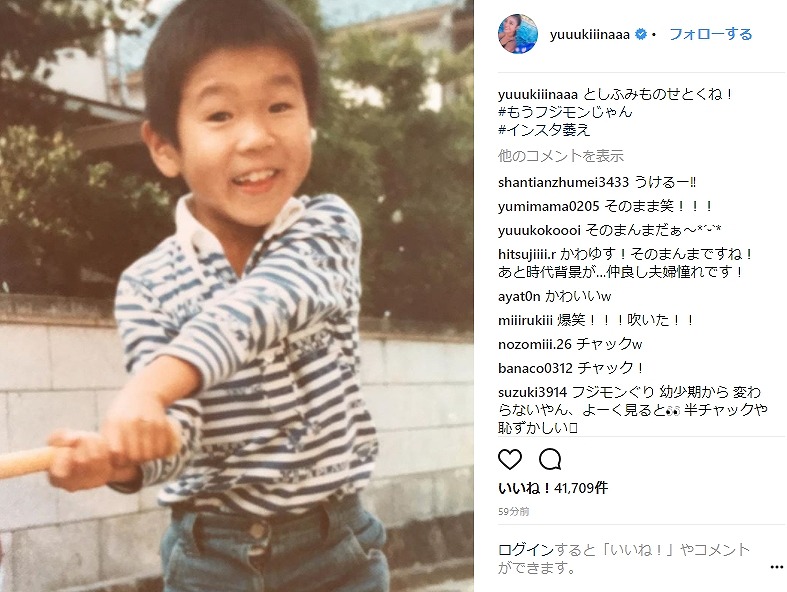Screen dimensions: 787x592
Task: Visit ayat0n commenter profile
Action: tap(519, 296)
